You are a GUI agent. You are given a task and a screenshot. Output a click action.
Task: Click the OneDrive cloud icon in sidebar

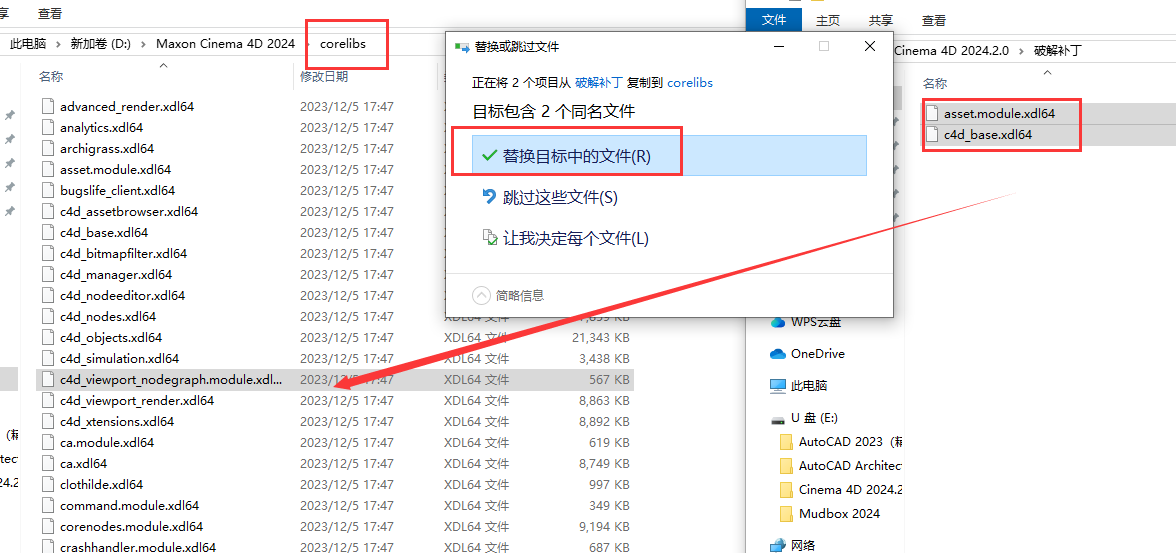click(x=778, y=354)
